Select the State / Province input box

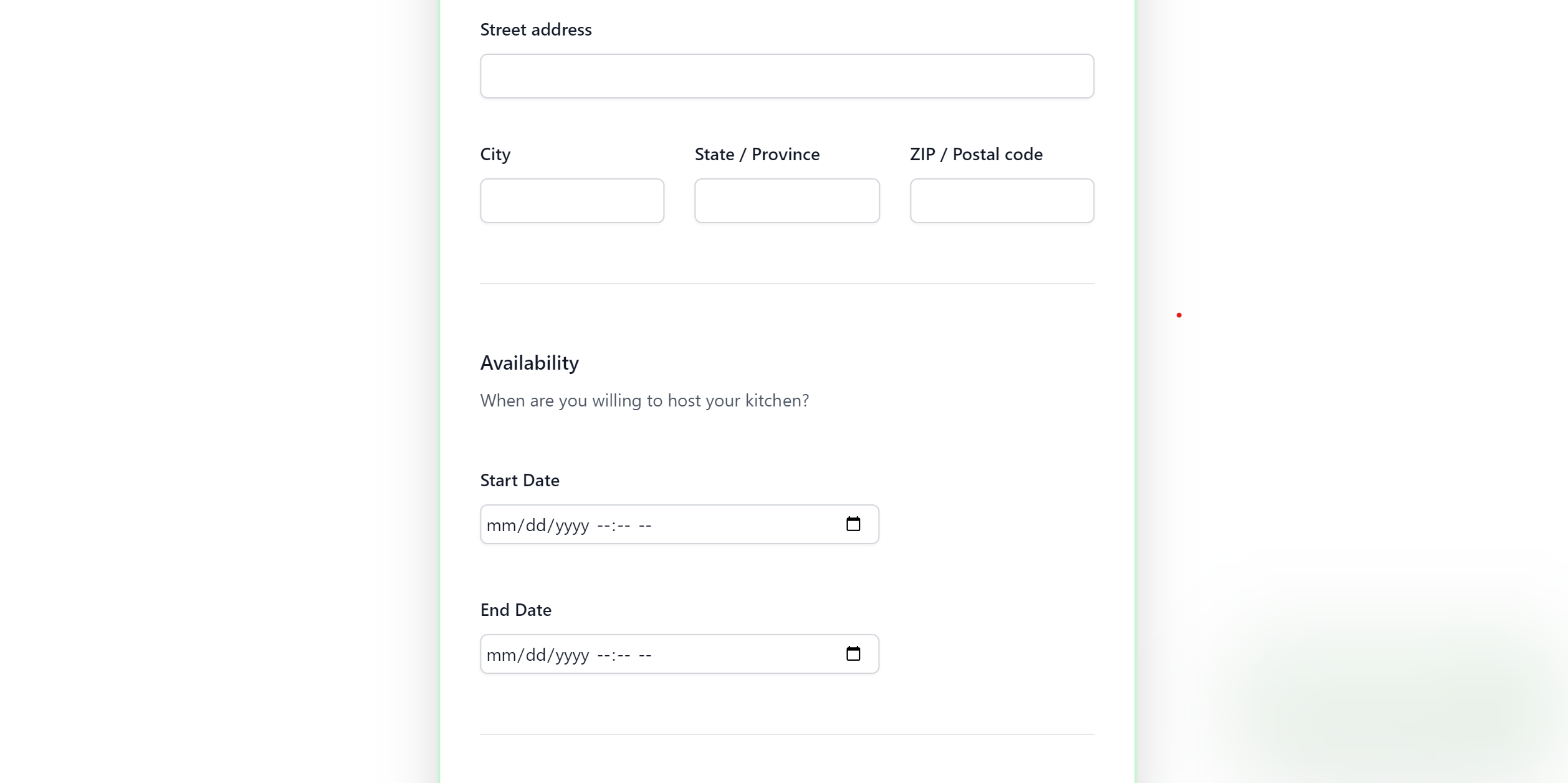(786, 201)
